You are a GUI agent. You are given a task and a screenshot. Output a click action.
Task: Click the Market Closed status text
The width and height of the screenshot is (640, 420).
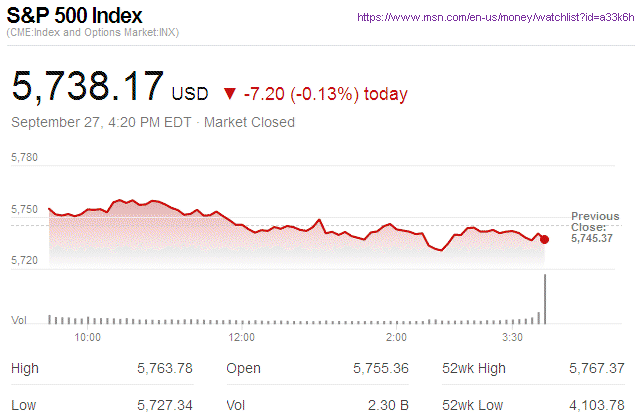tap(249, 123)
